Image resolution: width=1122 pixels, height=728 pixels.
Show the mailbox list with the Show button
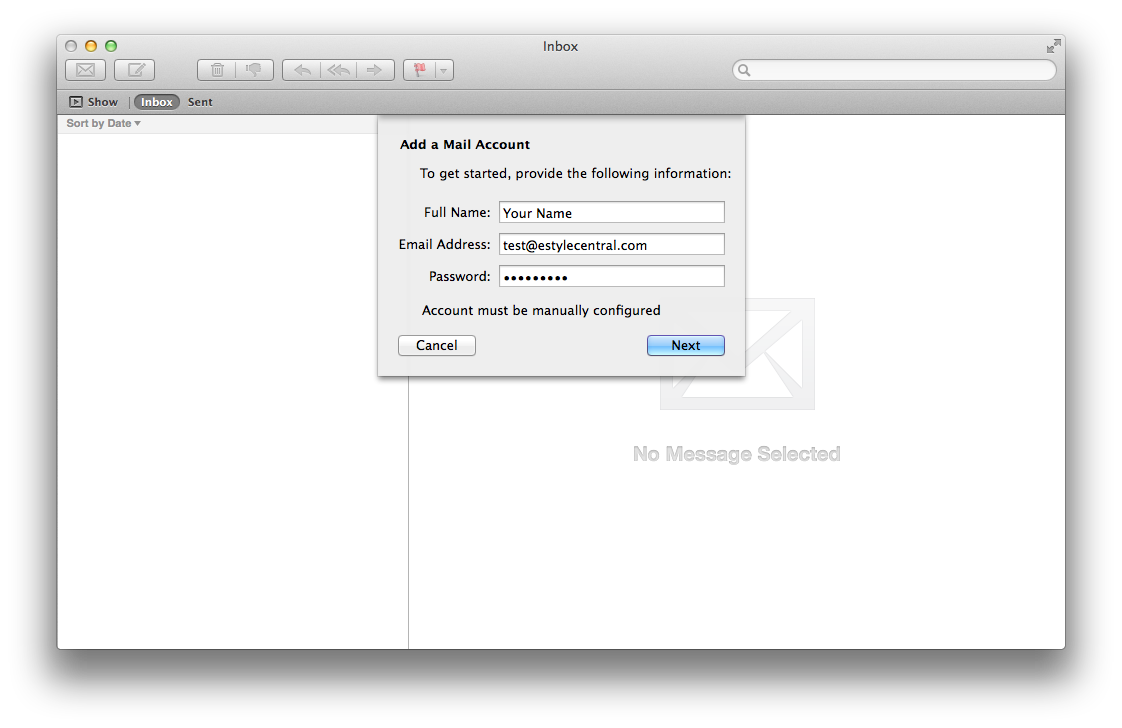click(x=94, y=102)
